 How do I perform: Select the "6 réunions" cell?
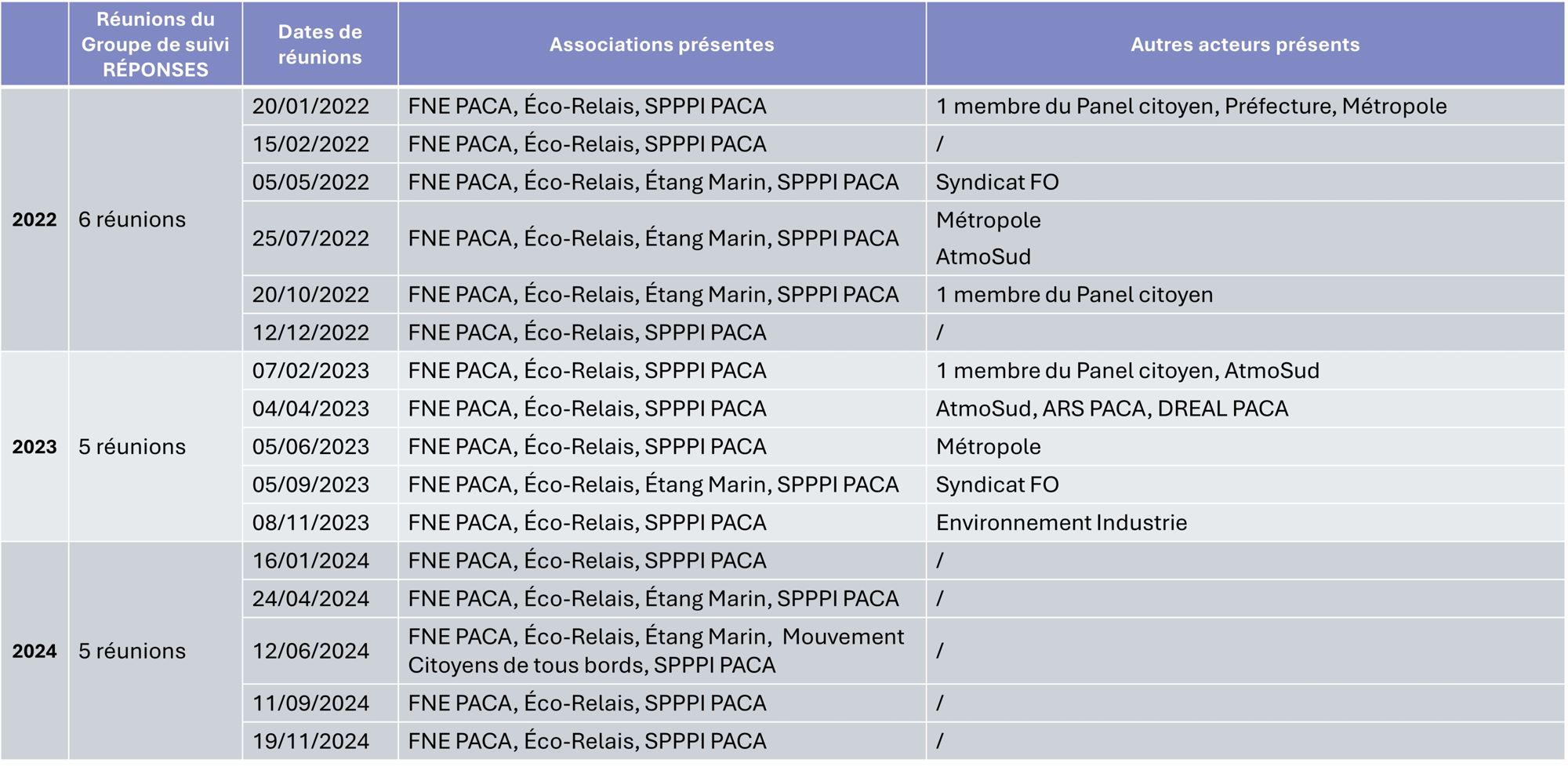pos(132,220)
